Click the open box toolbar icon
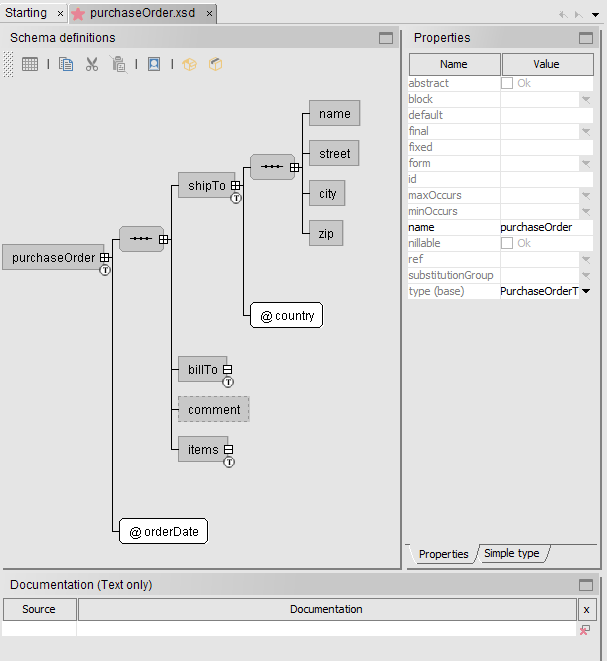Viewport: 607px width, 661px height. coord(189,64)
